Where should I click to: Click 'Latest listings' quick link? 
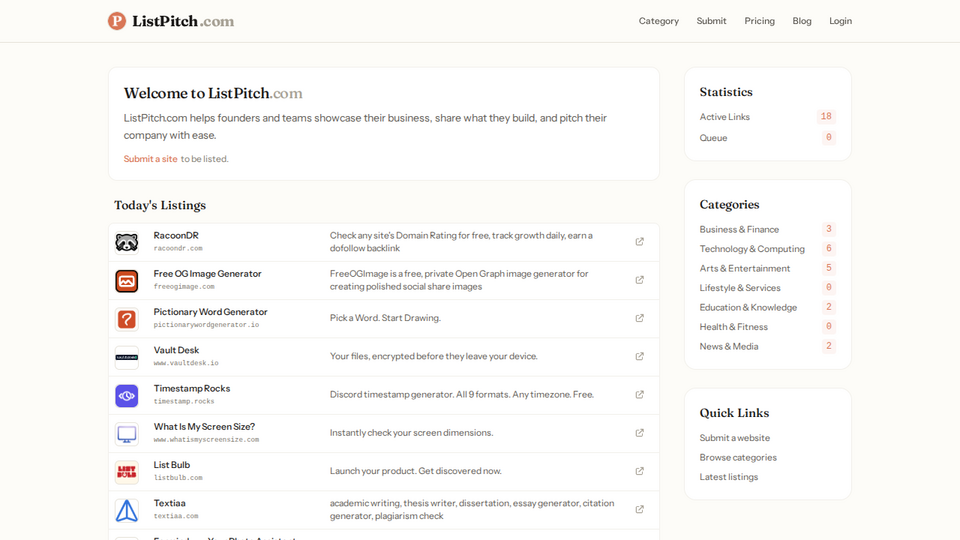click(729, 477)
